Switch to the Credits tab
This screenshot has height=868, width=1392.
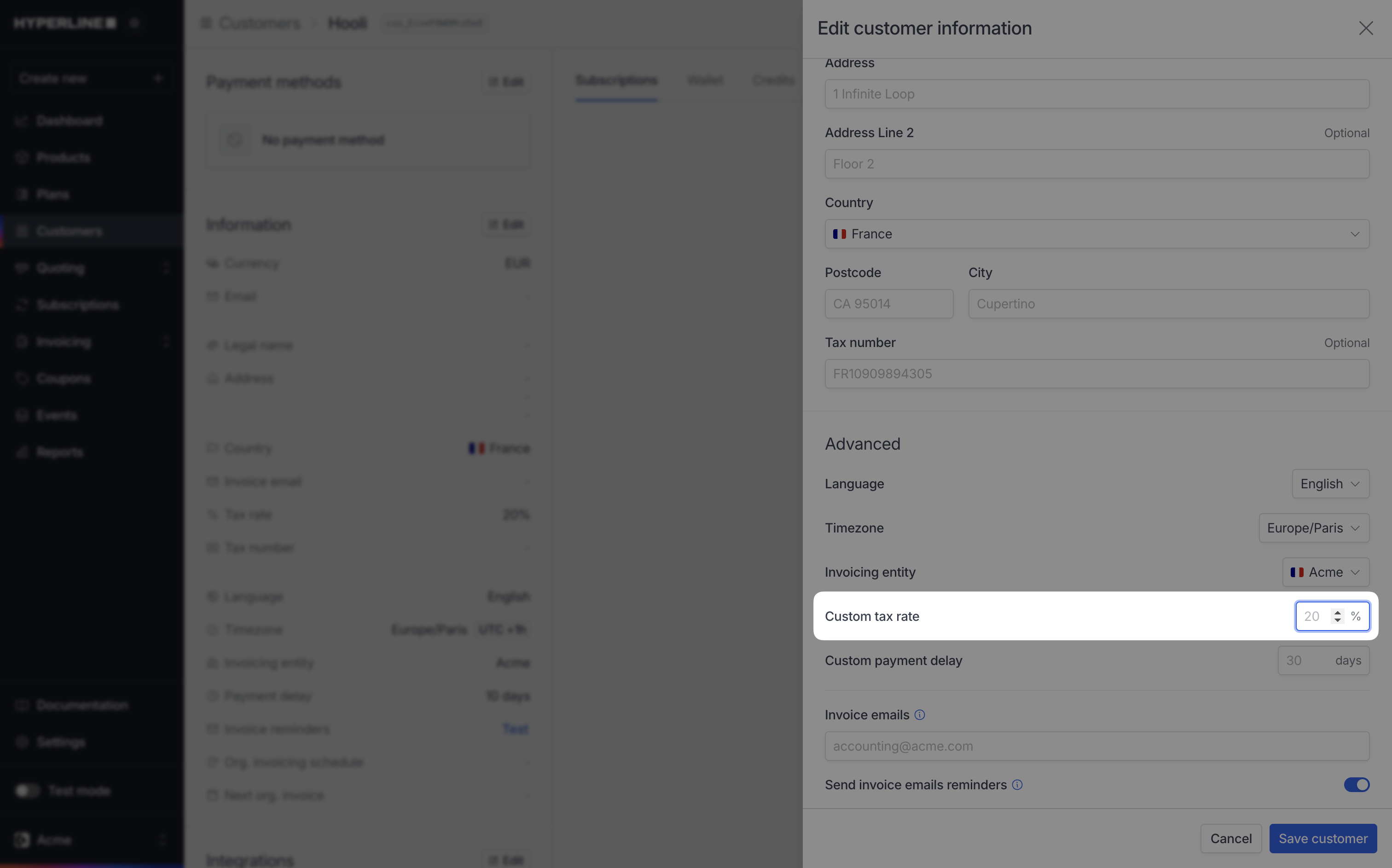point(773,80)
